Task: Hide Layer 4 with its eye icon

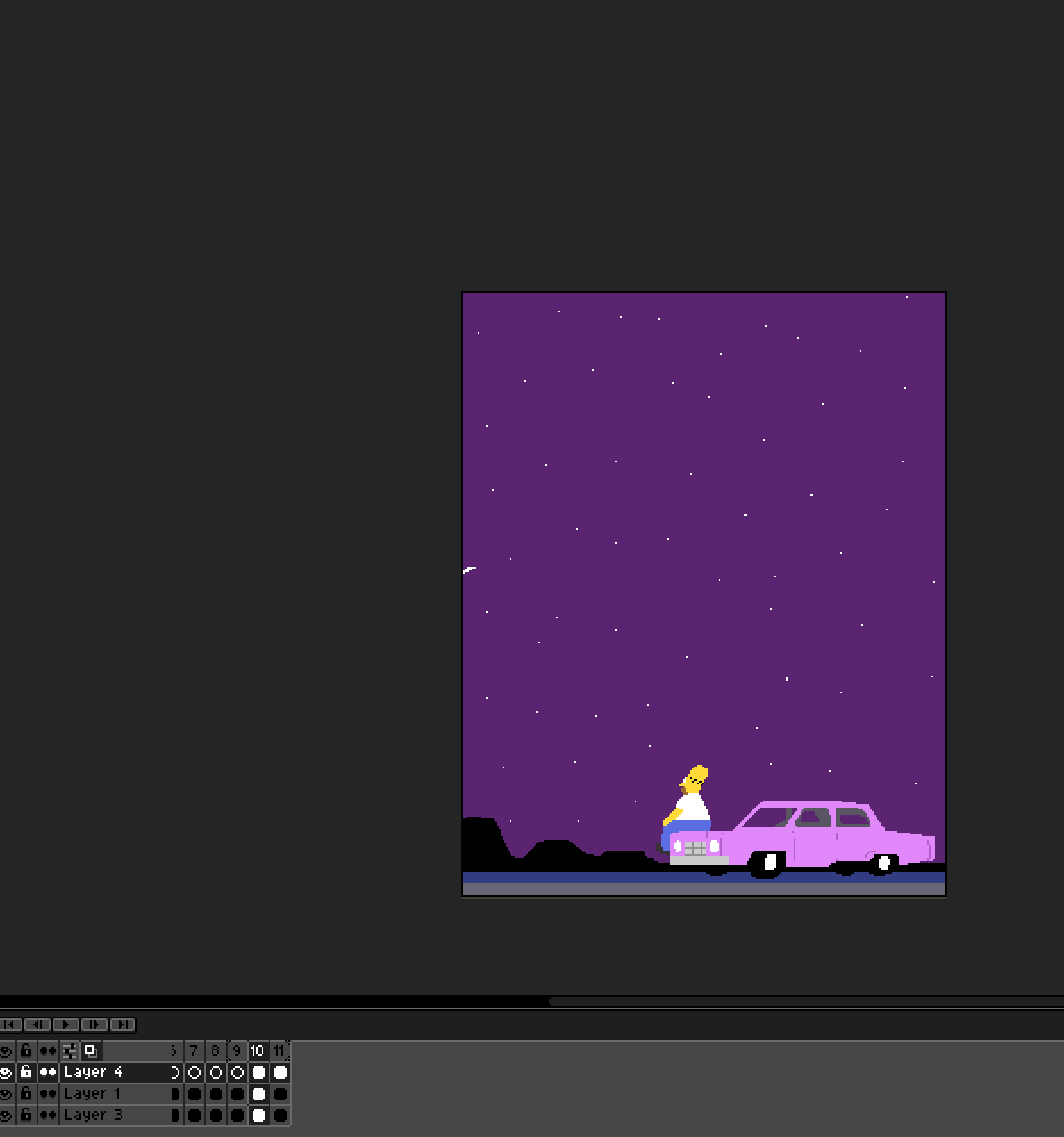Action: tap(6, 1072)
